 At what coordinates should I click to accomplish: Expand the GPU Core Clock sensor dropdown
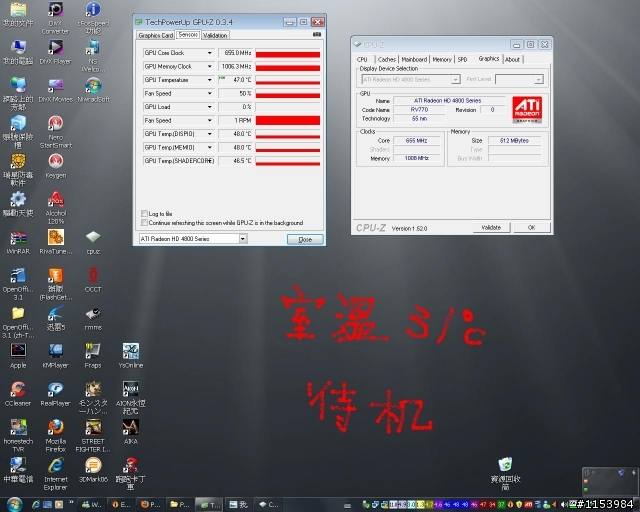(x=209, y=53)
